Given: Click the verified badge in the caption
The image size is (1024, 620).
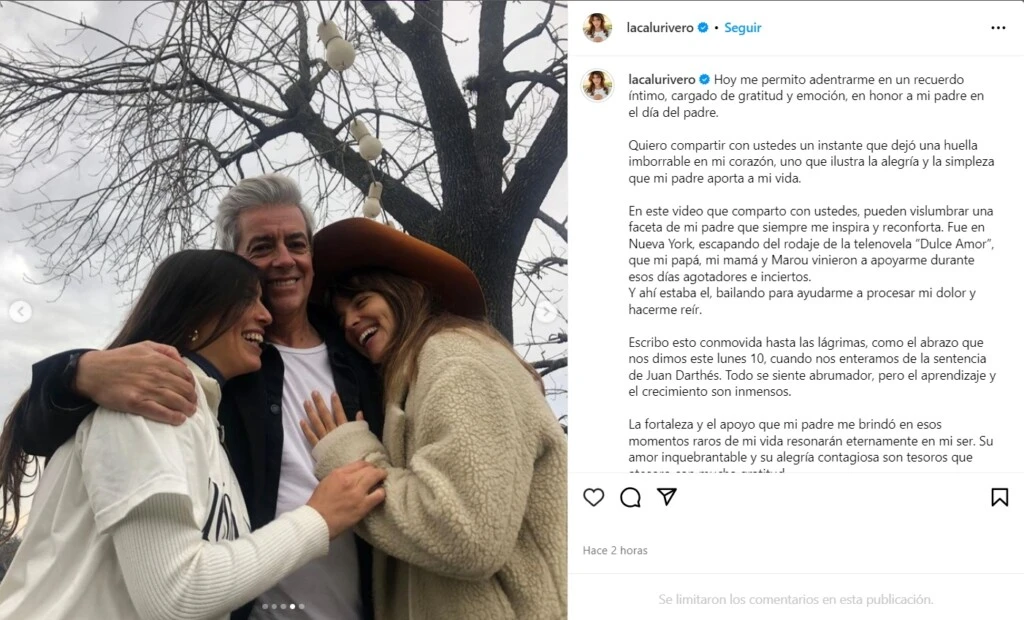Looking at the screenshot, I should click(x=705, y=80).
